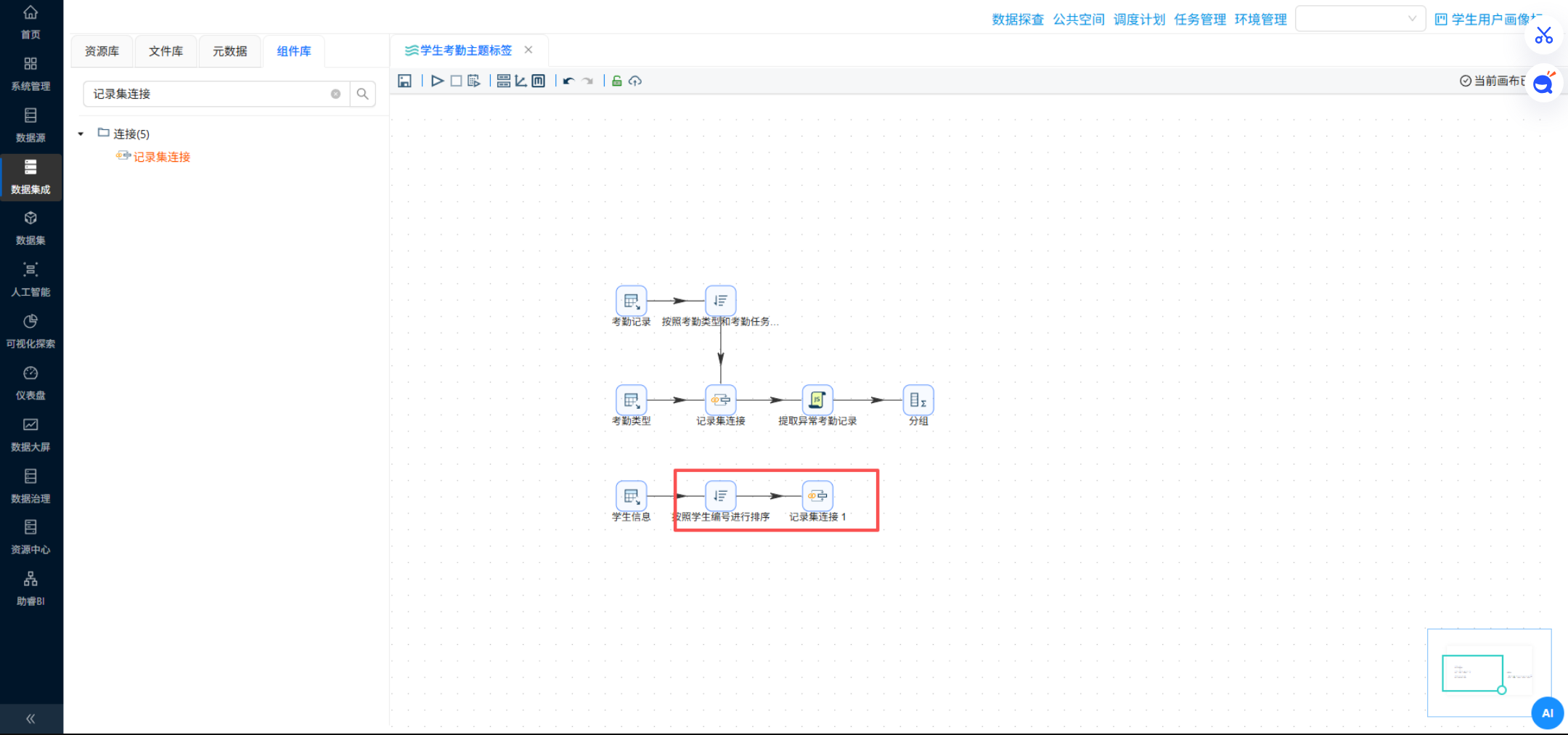
Task: Stop the running workflow
Action: coord(456,81)
